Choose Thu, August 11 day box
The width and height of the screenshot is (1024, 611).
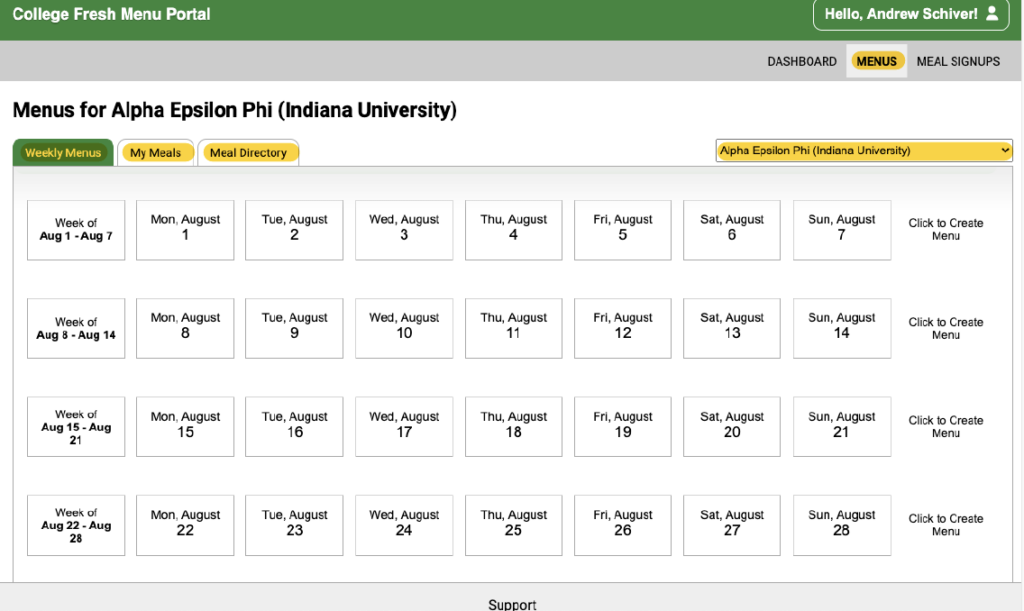[513, 328]
